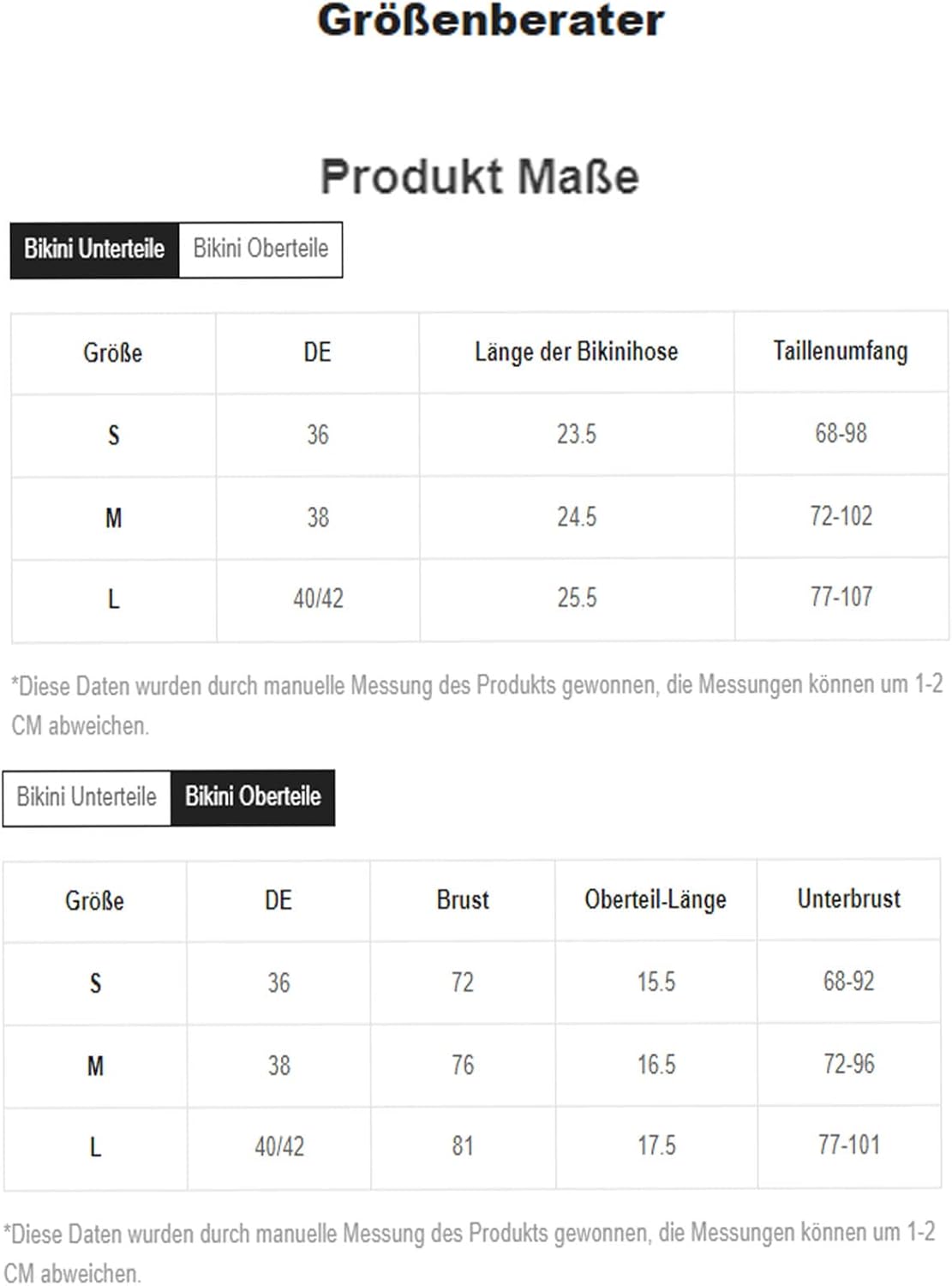Click the 77-101 underbust cell

848,1145
